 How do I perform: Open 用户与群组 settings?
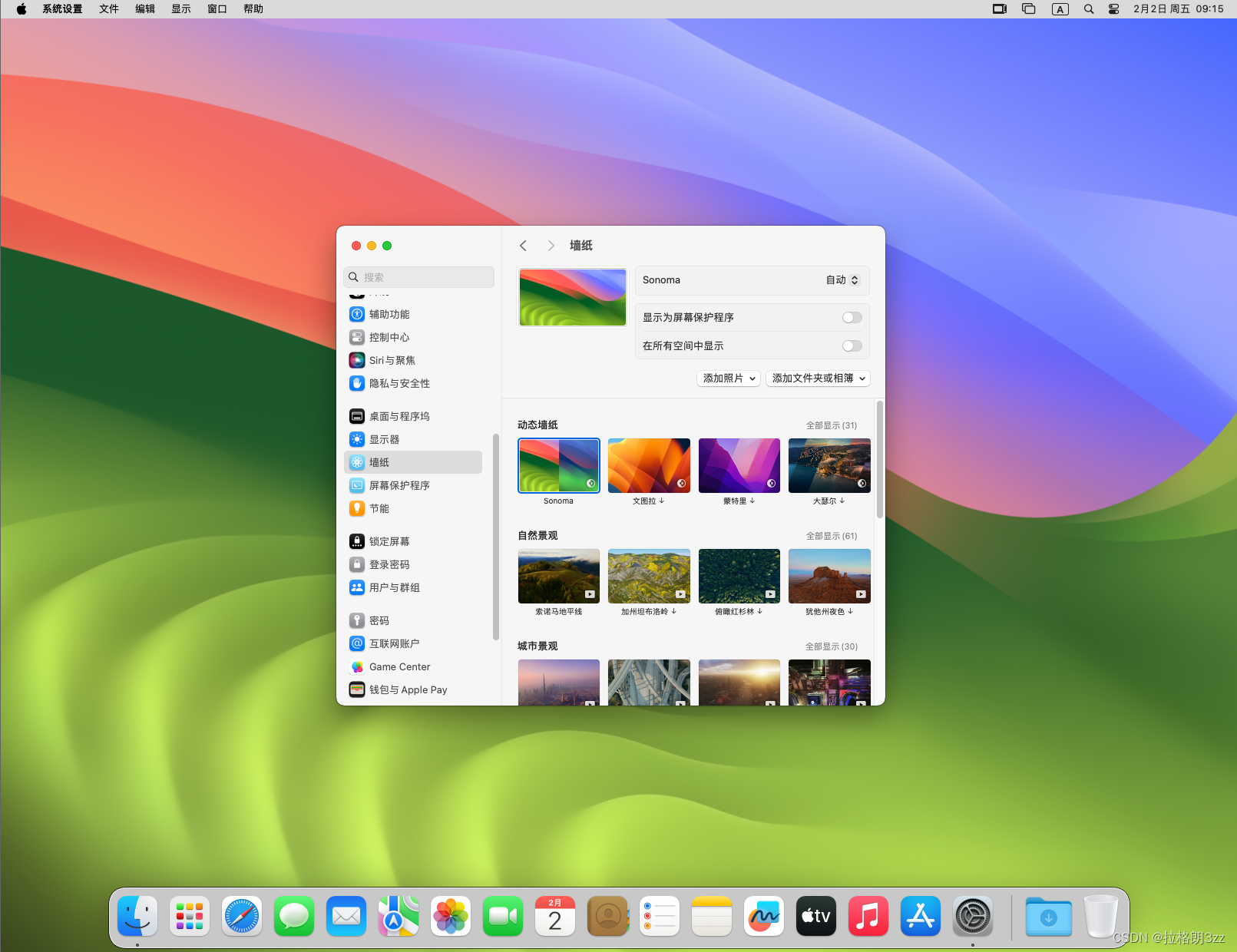pos(413,587)
